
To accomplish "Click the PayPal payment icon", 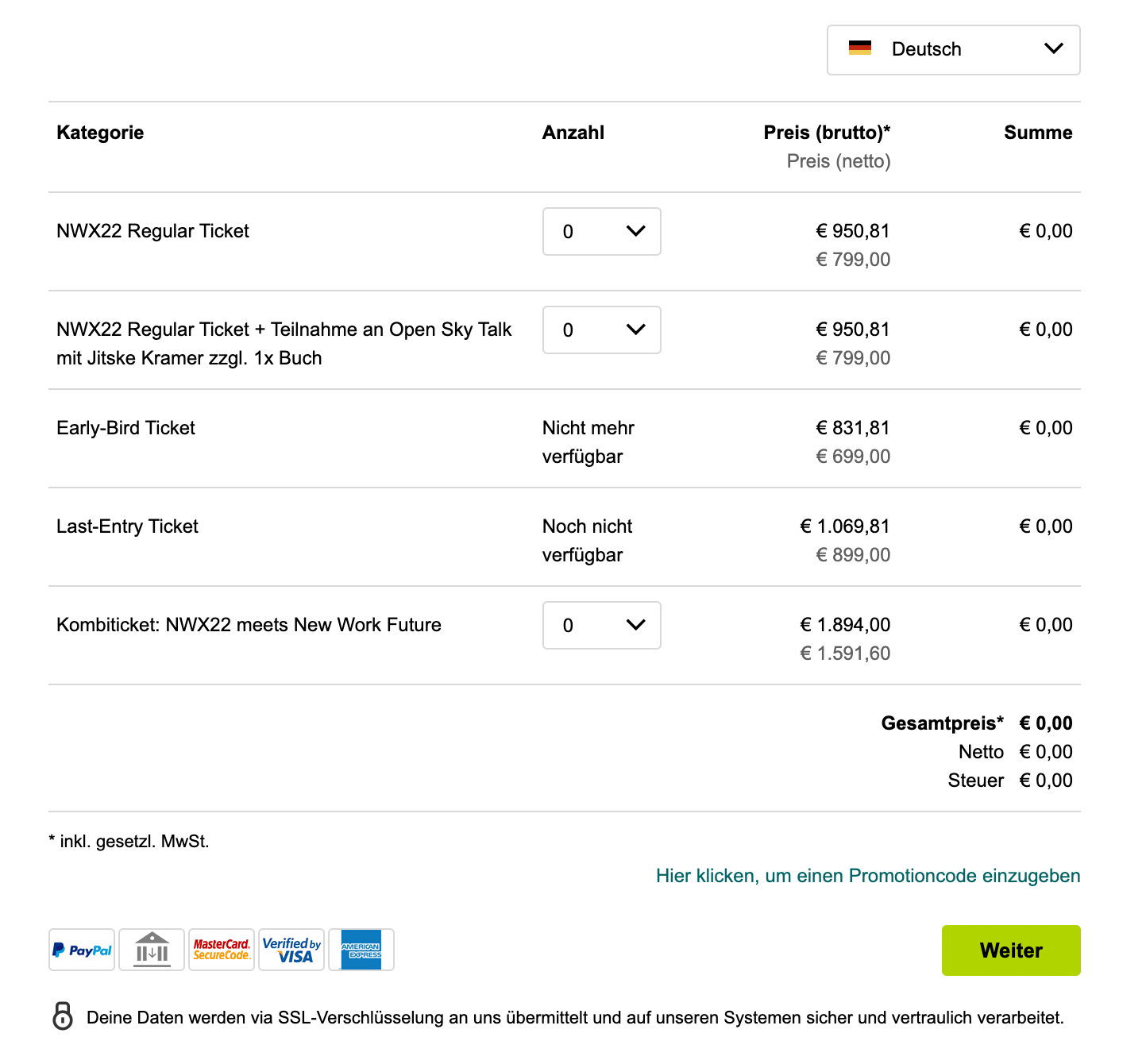I will (82, 950).
